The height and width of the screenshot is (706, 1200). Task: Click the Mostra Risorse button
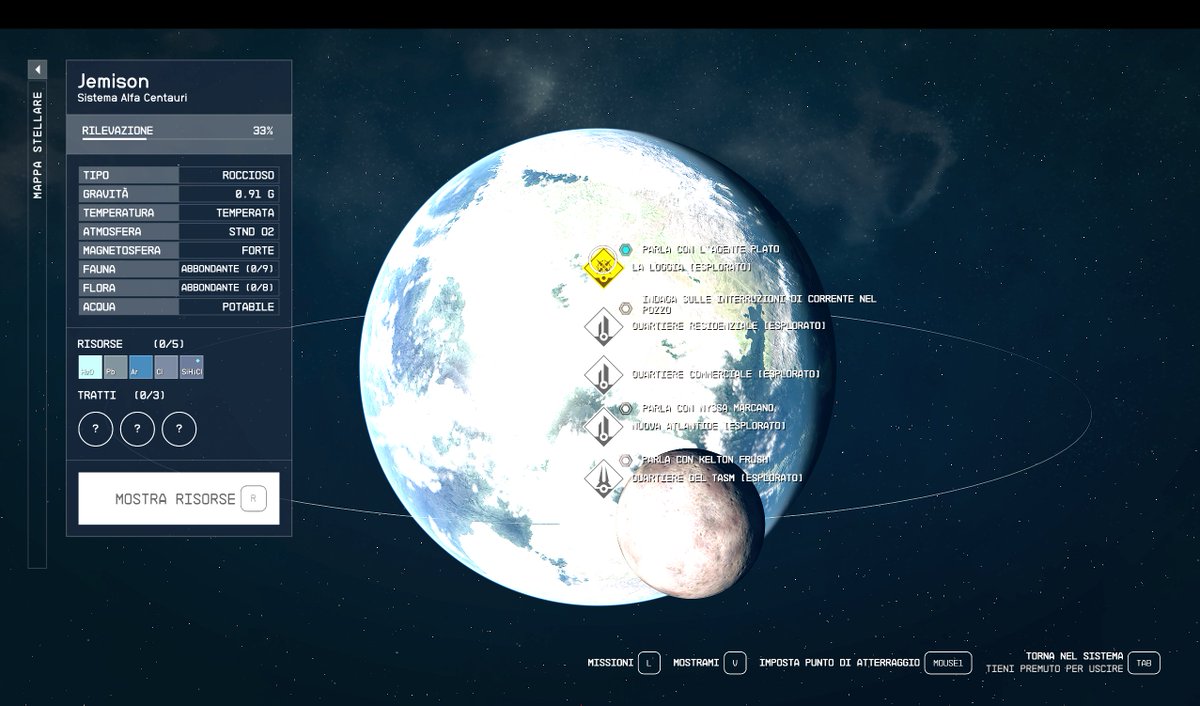coord(179,498)
